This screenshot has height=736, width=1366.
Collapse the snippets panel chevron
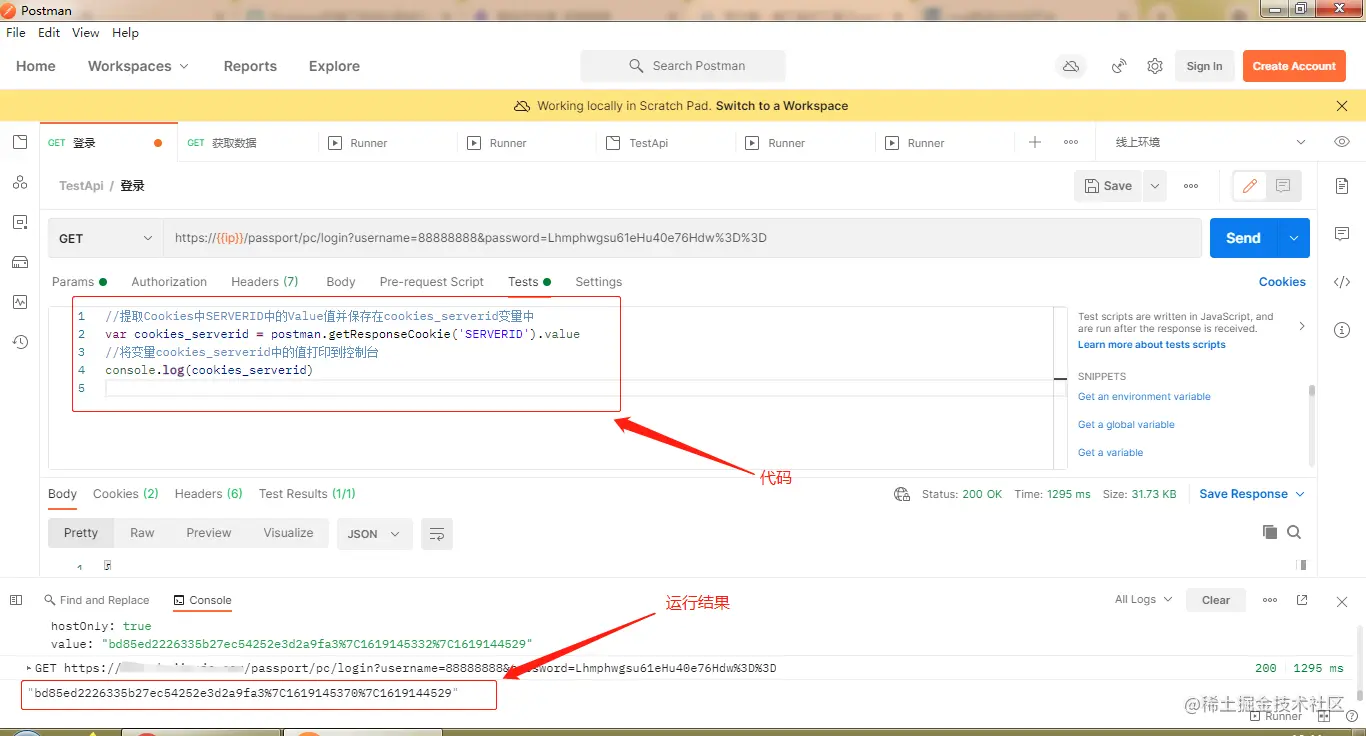(x=1301, y=326)
